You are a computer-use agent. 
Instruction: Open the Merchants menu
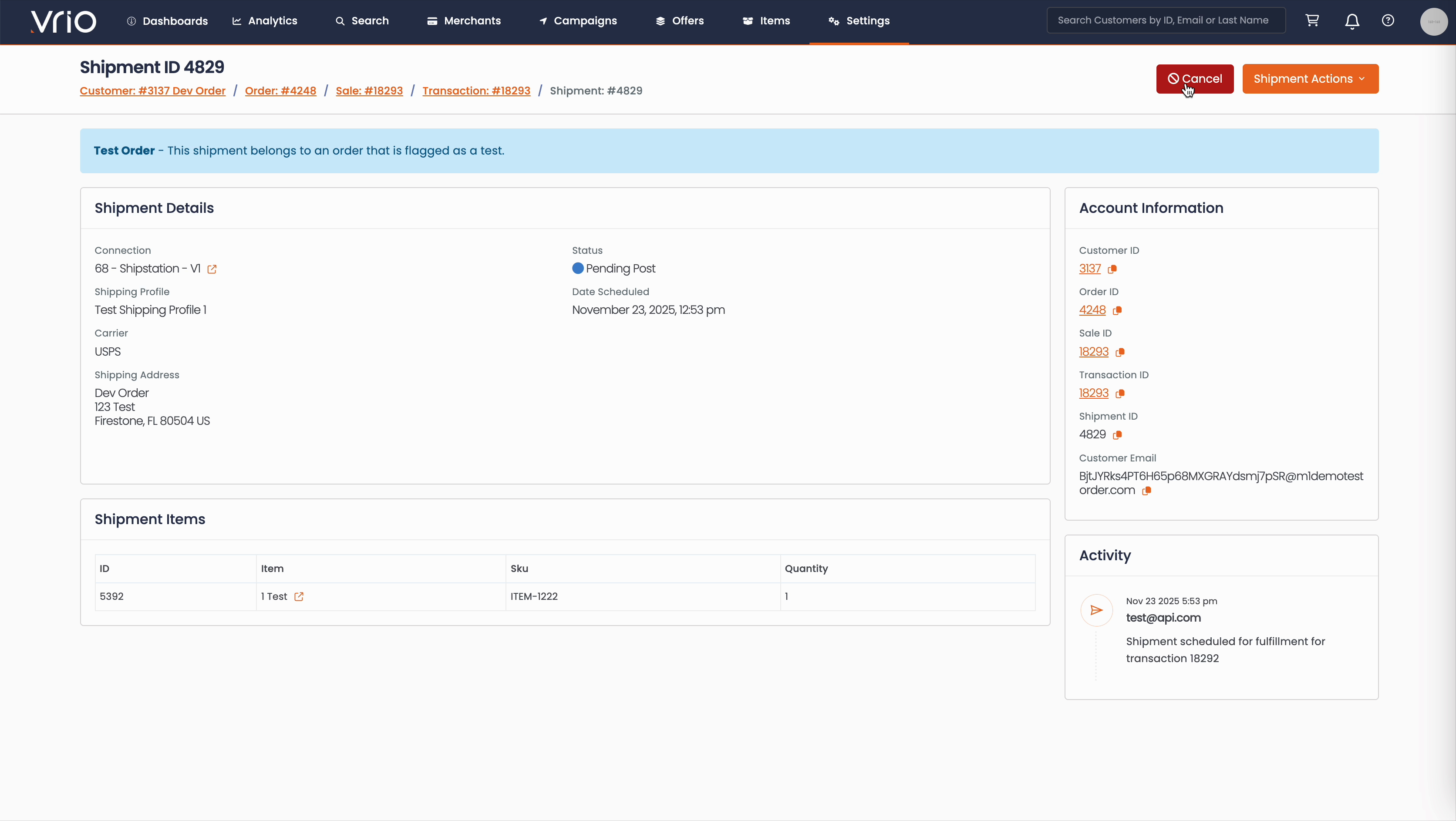pyautogui.click(x=464, y=21)
